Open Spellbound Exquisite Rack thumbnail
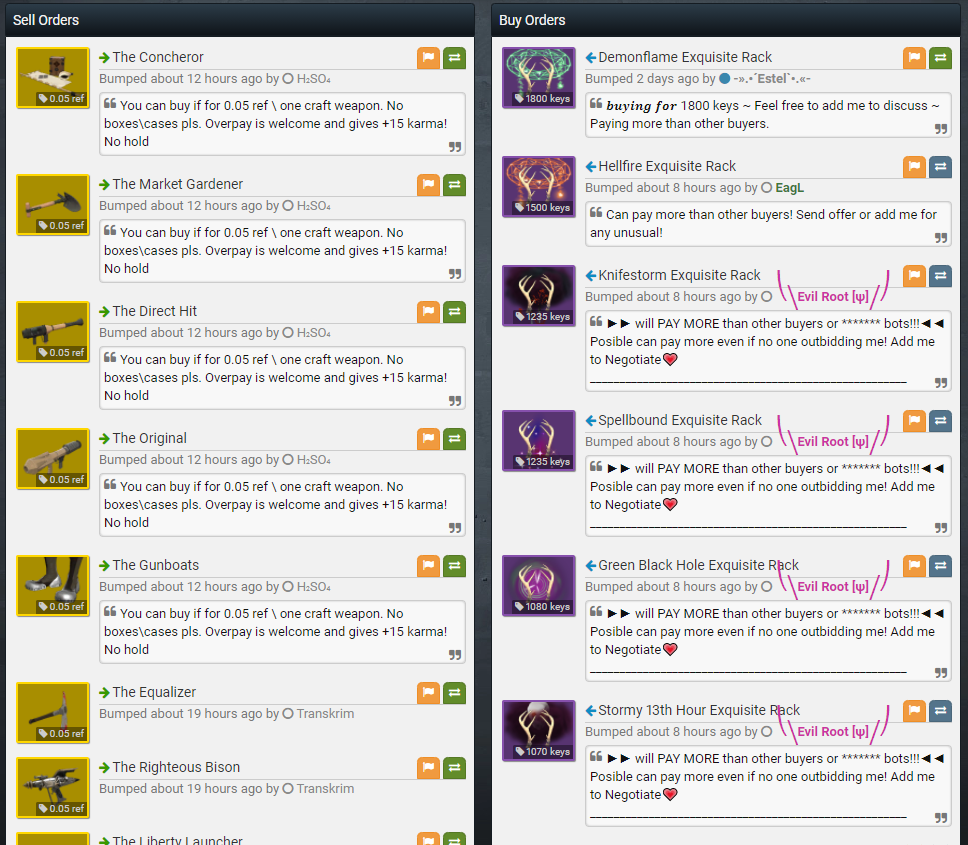 [x=539, y=441]
